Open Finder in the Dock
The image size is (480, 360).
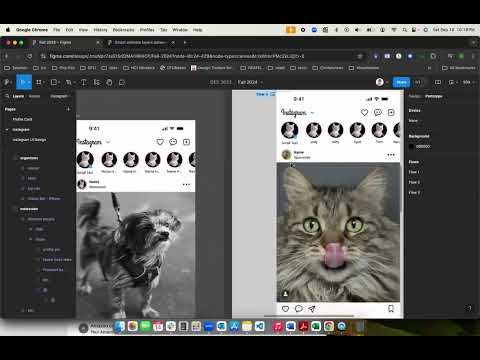click(119, 326)
